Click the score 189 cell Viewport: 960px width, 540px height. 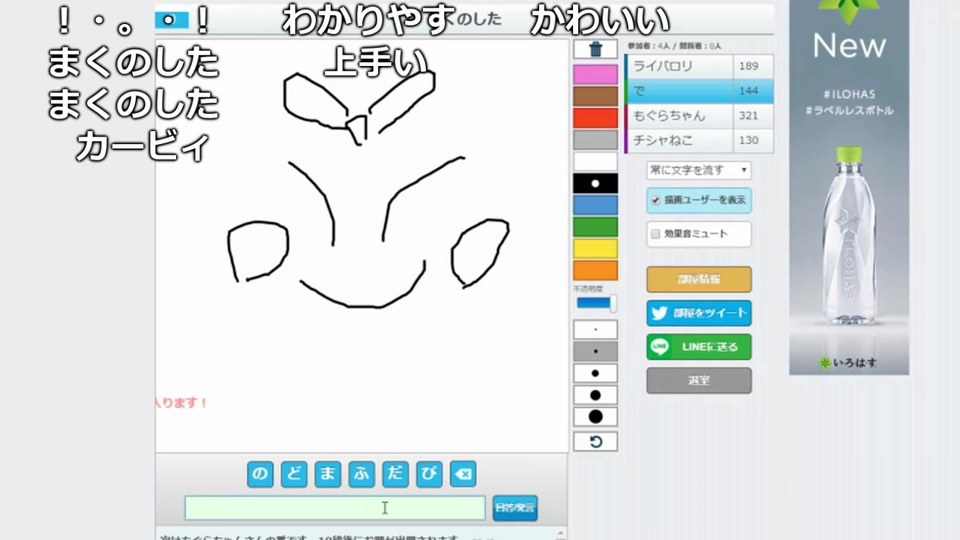(x=753, y=66)
